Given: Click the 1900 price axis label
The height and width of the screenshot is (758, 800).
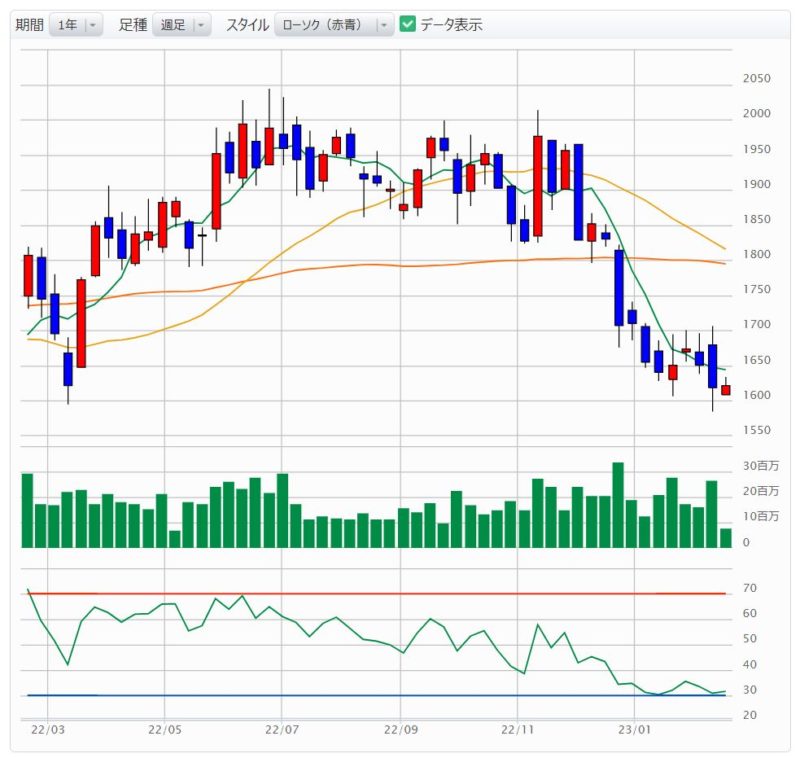Looking at the screenshot, I should pos(757,184).
